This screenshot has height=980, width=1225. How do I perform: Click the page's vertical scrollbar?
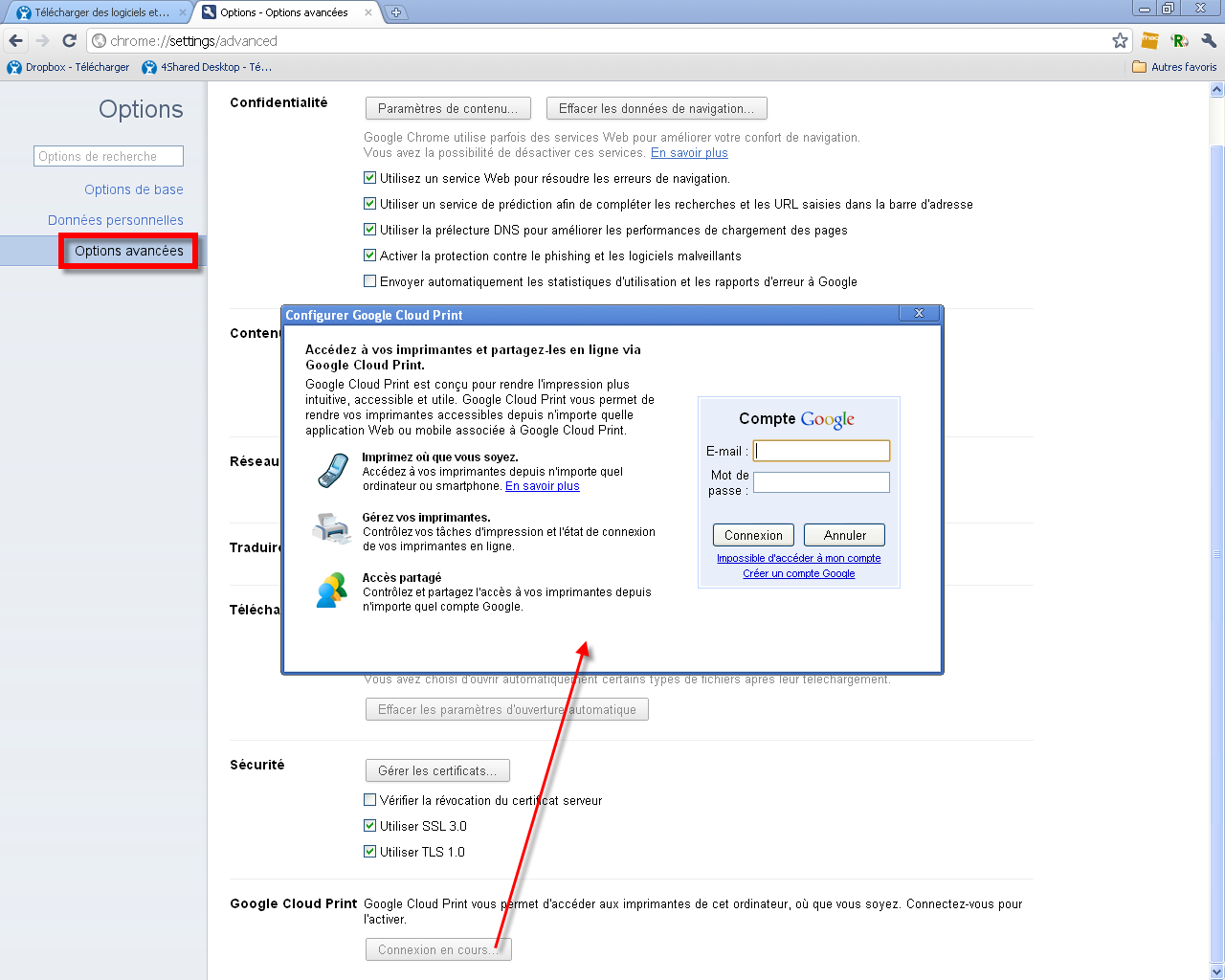(x=1216, y=553)
